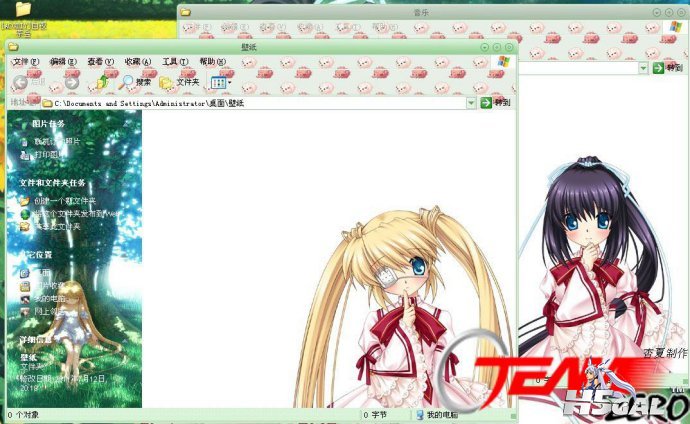690x424 pixels.
Task: Open the 编辑 menu in 音乐 window
Action: [x=235, y=28]
